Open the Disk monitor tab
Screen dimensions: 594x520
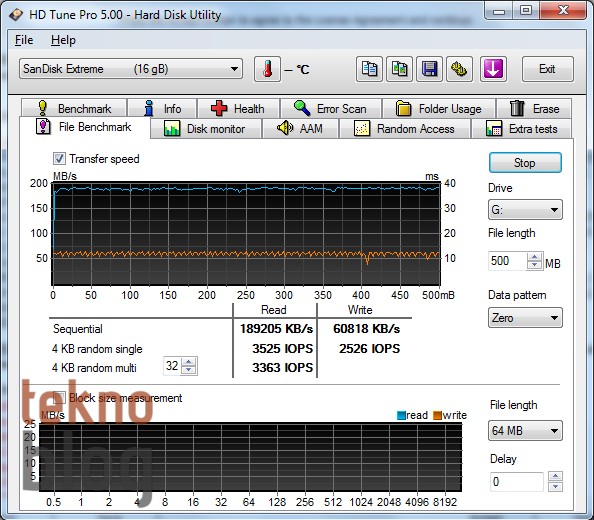(x=205, y=129)
